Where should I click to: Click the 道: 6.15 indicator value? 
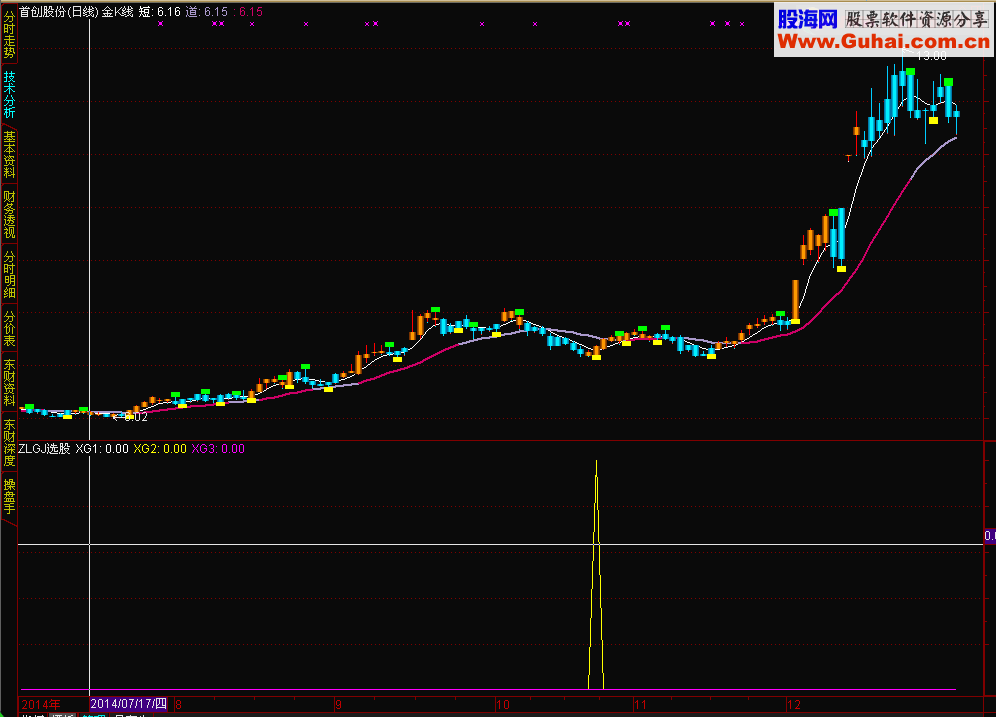(206, 11)
